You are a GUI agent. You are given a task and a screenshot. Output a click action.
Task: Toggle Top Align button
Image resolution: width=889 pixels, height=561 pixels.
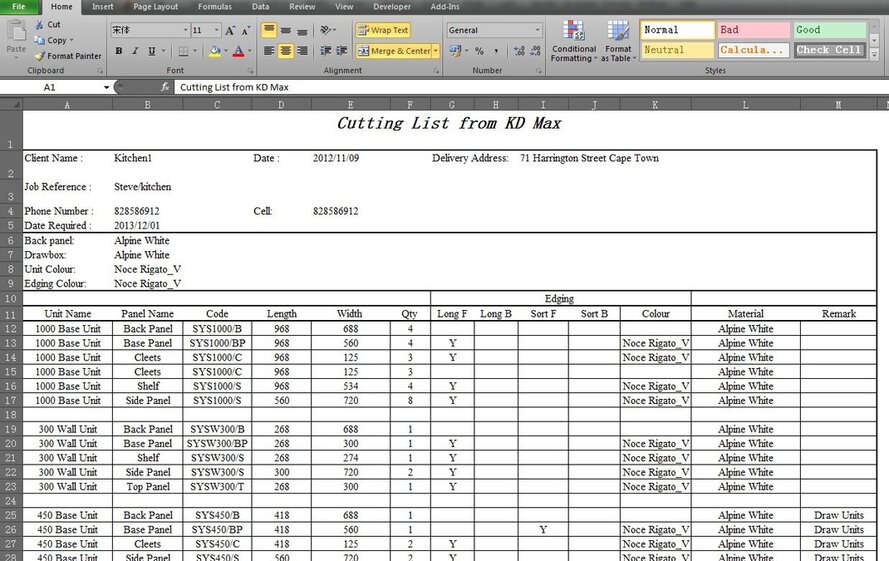point(269,30)
